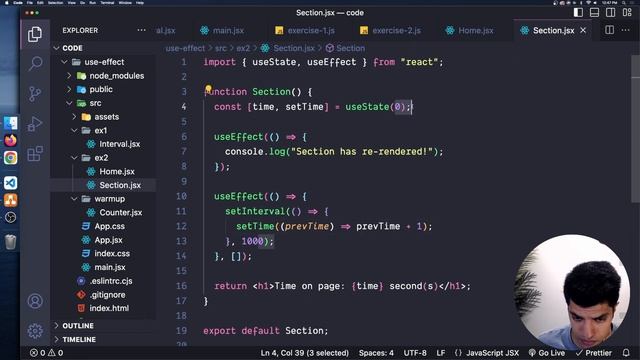Close the Section.jsx tab
This screenshot has height=360, width=640.
[583, 30]
